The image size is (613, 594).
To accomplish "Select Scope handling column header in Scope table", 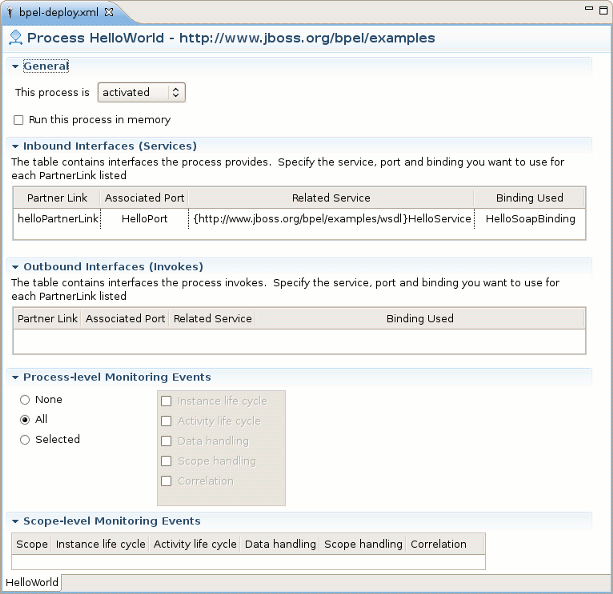I will pos(363,544).
